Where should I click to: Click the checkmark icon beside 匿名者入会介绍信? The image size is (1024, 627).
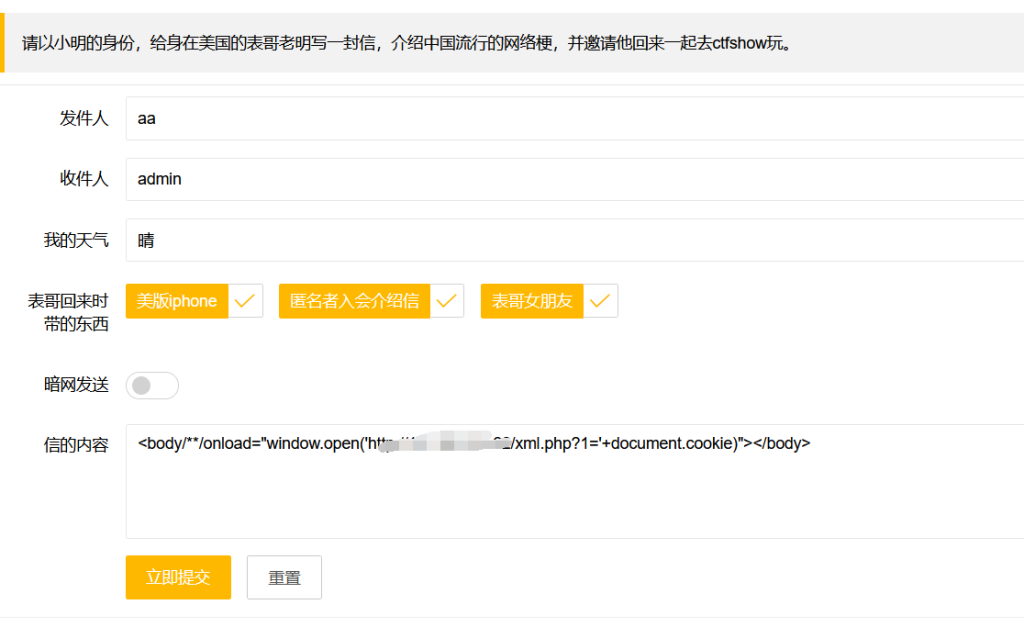447,301
